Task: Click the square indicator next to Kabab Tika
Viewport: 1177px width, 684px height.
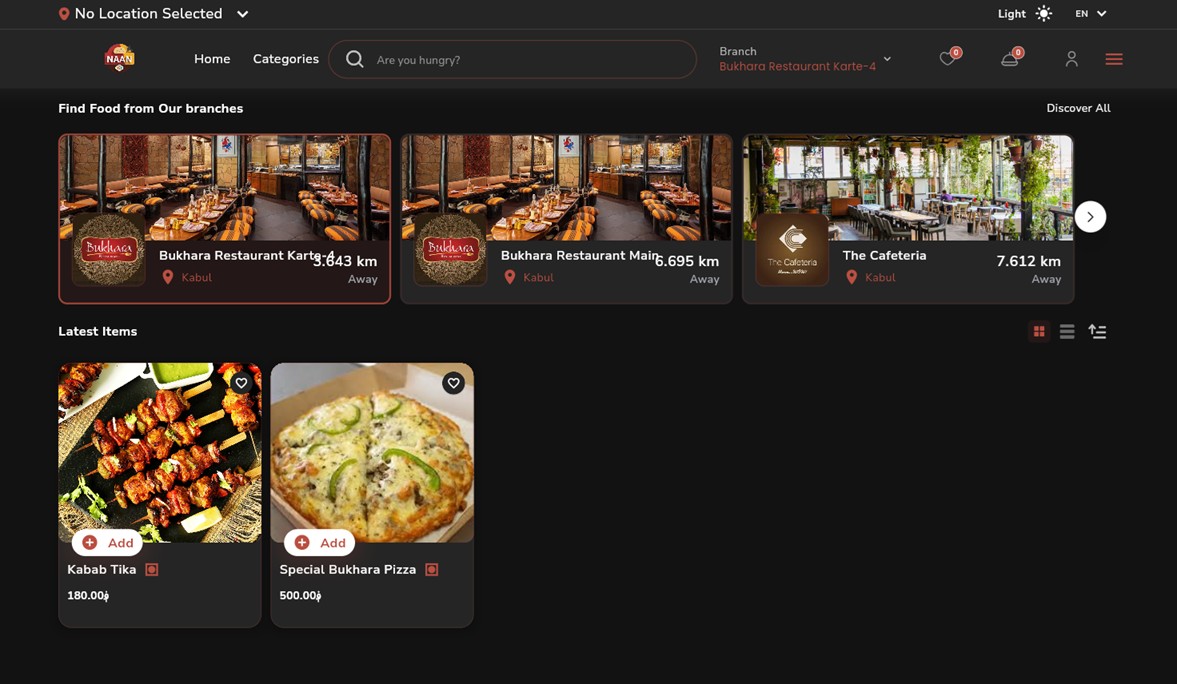Action: click(x=152, y=570)
